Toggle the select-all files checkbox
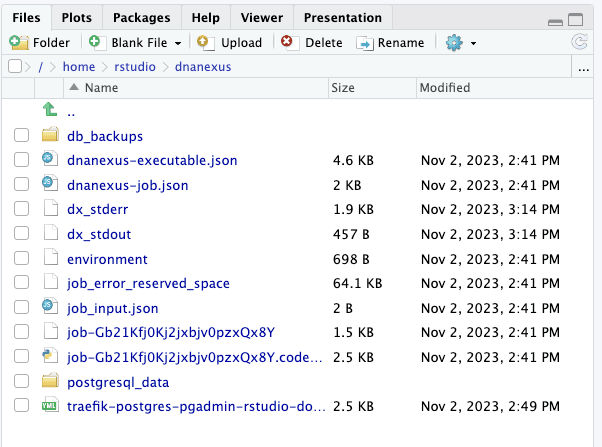The image size is (602, 447). (15, 66)
